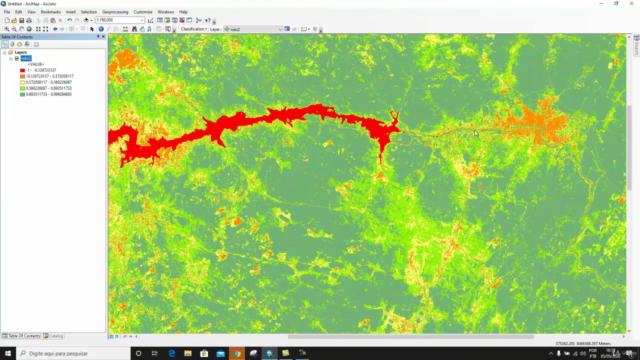Click the Print icon in the Standard toolbar
This screenshot has height=360, width=640.
tap(29, 20)
